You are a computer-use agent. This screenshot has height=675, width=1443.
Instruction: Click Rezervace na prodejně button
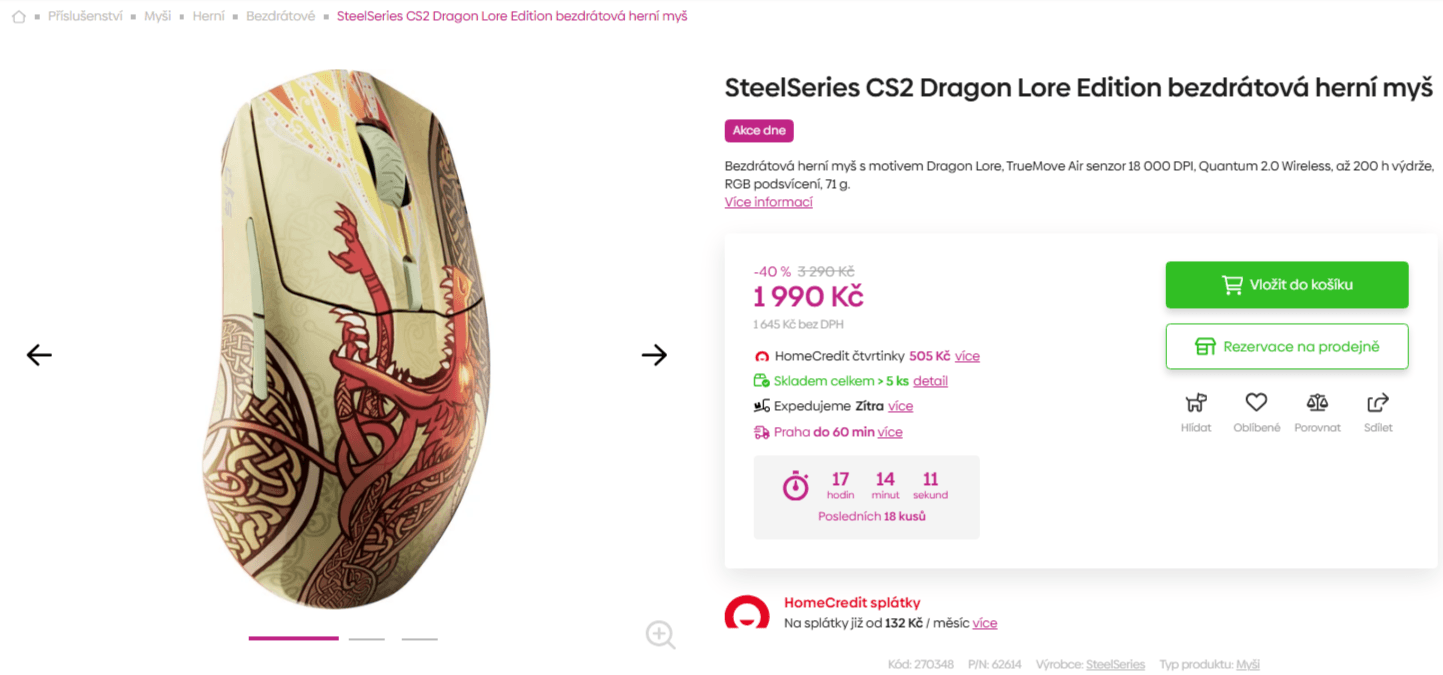[x=1286, y=346]
